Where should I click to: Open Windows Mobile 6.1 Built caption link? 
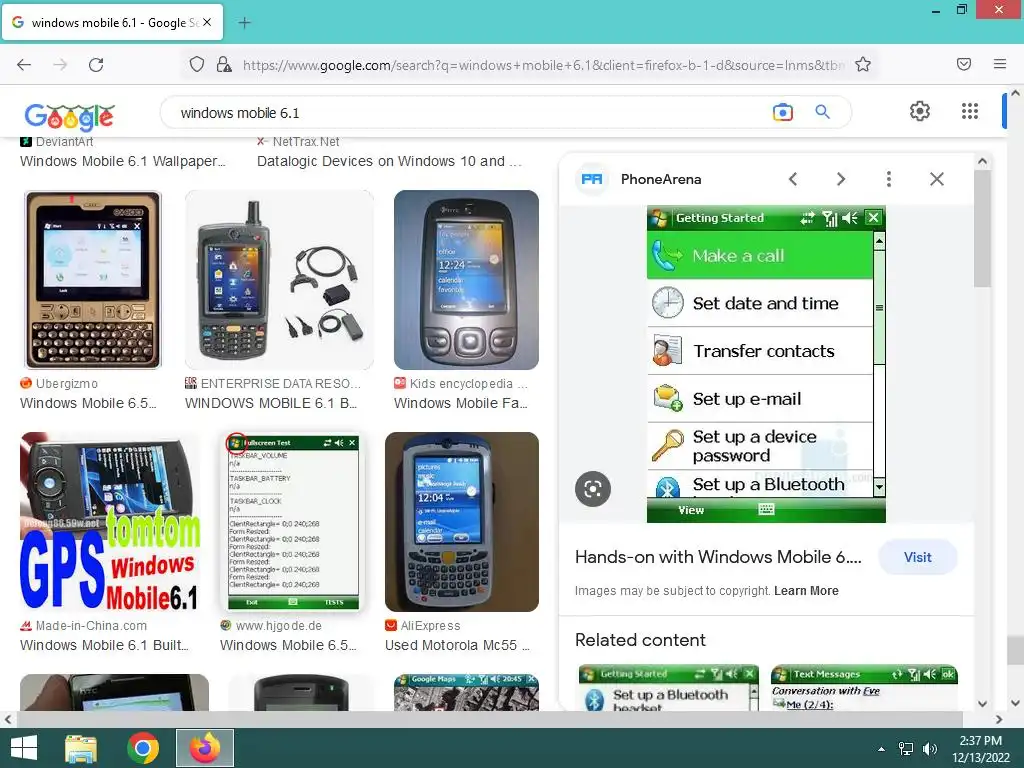click(x=104, y=645)
